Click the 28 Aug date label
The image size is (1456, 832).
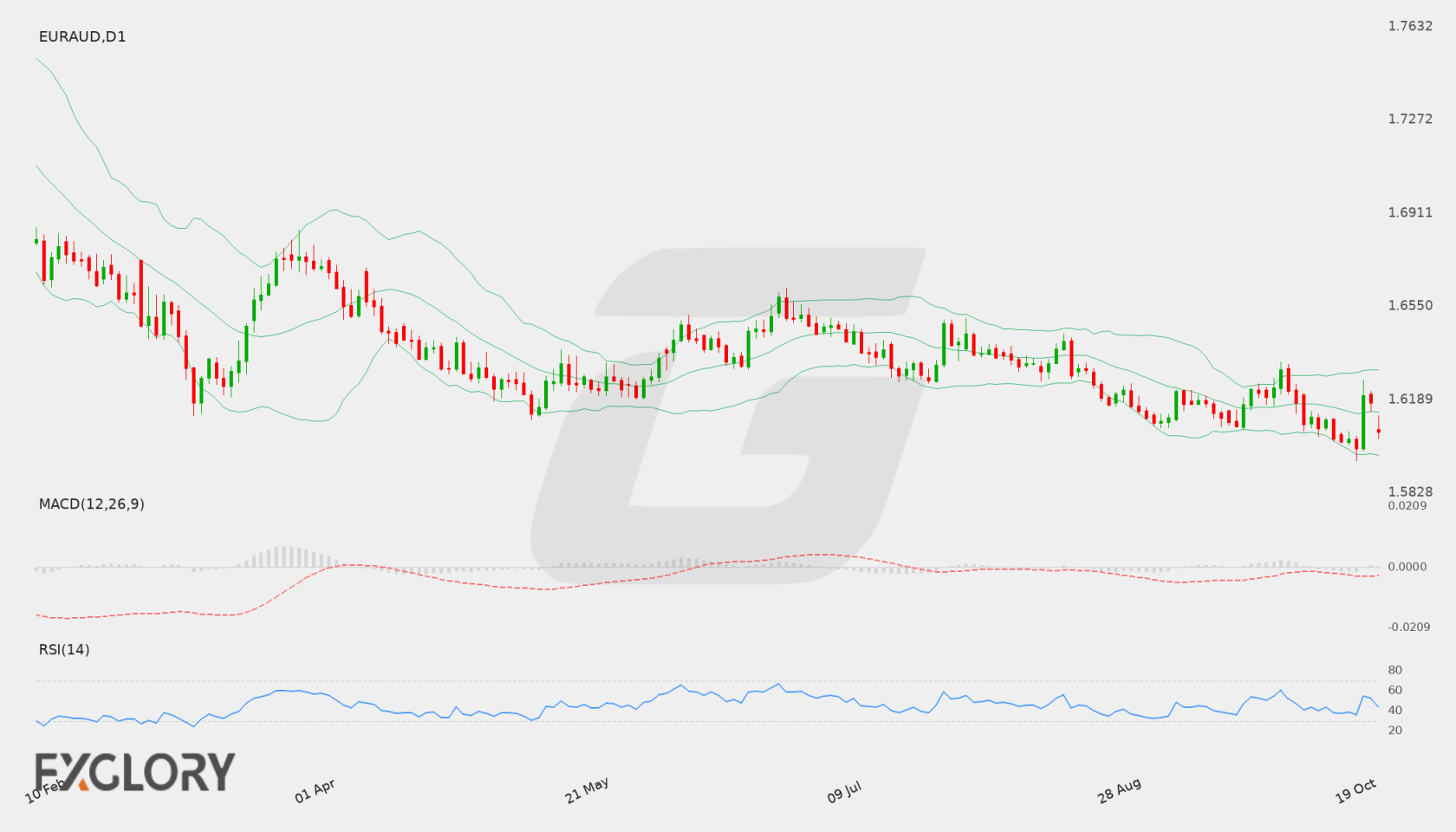(1119, 790)
